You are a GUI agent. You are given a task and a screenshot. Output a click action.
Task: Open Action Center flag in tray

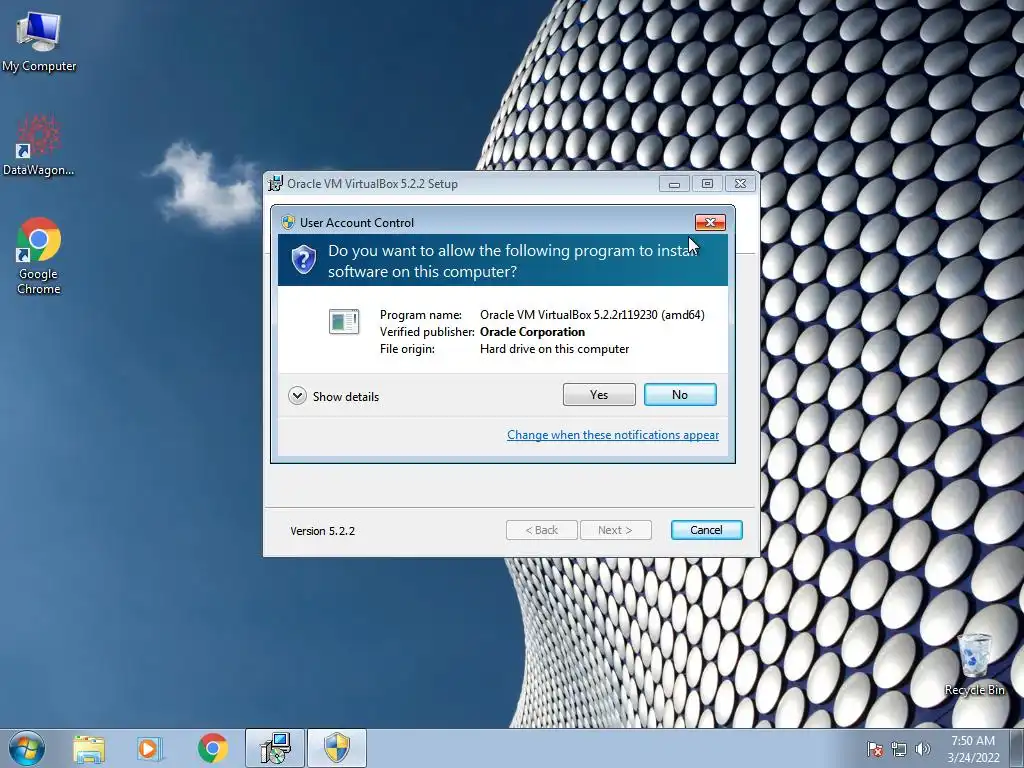(x=874, y=749)
